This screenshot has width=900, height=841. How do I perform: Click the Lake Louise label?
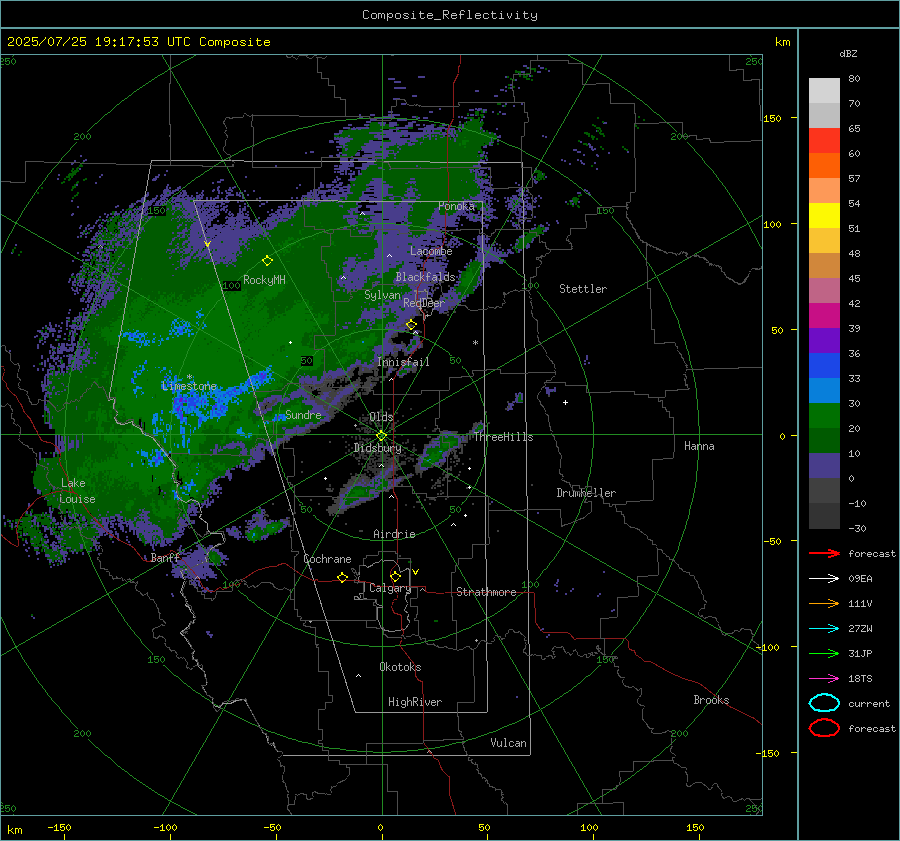tap(77, 491)
